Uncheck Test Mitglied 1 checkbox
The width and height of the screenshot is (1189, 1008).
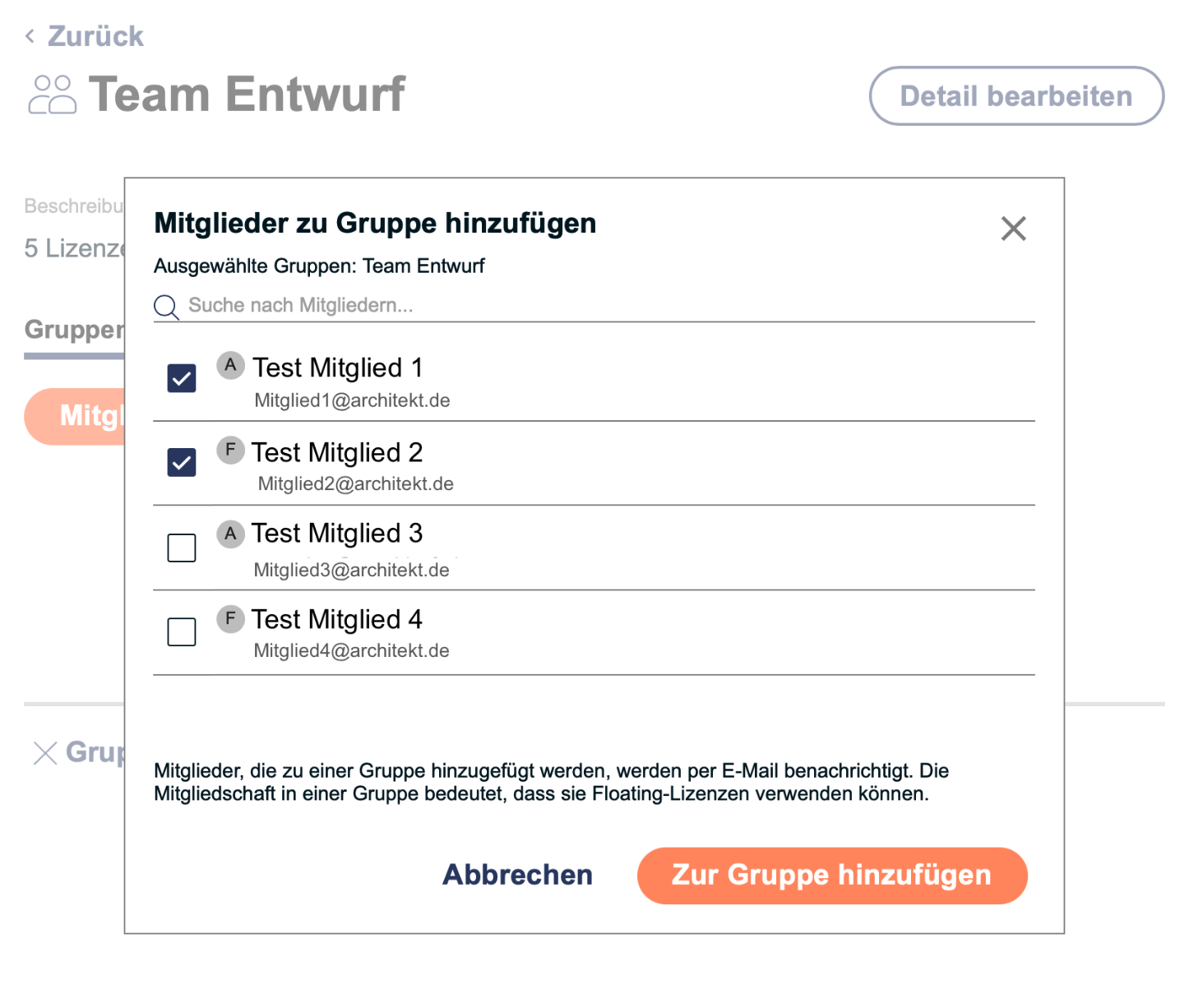tap(182, 378)
